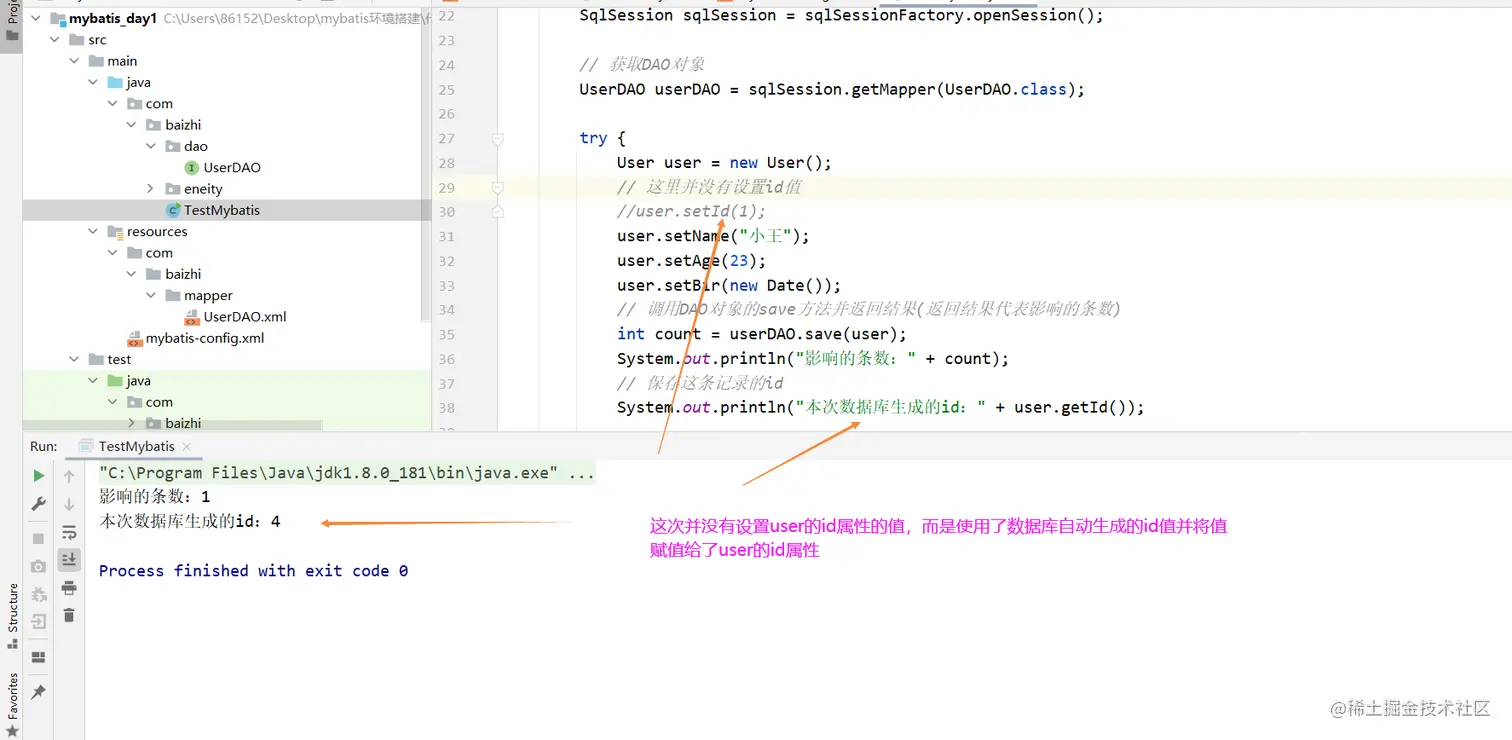Click 'UserDAO userDAO = sqlSession.getMapper' line

click(832, 89)
